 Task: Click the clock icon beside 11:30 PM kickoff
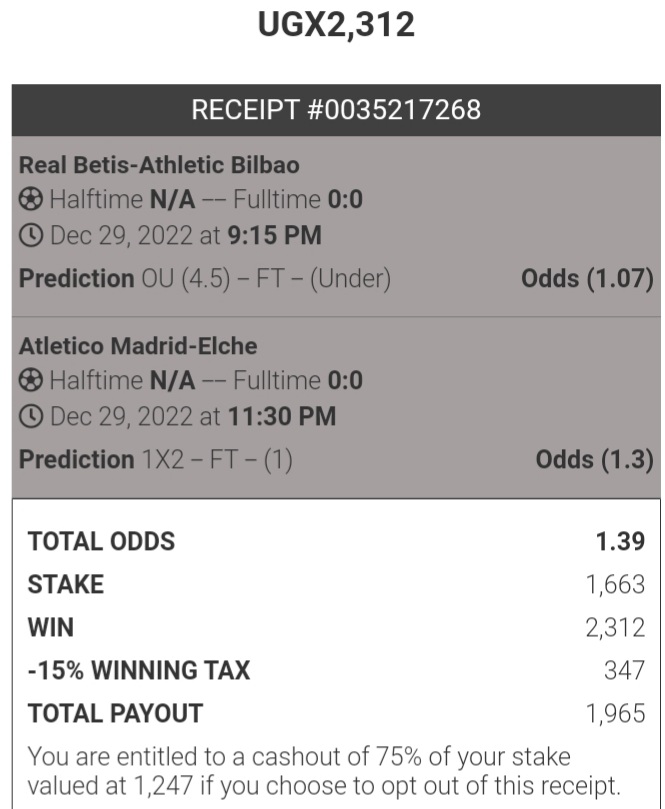(x=30, y=417)
